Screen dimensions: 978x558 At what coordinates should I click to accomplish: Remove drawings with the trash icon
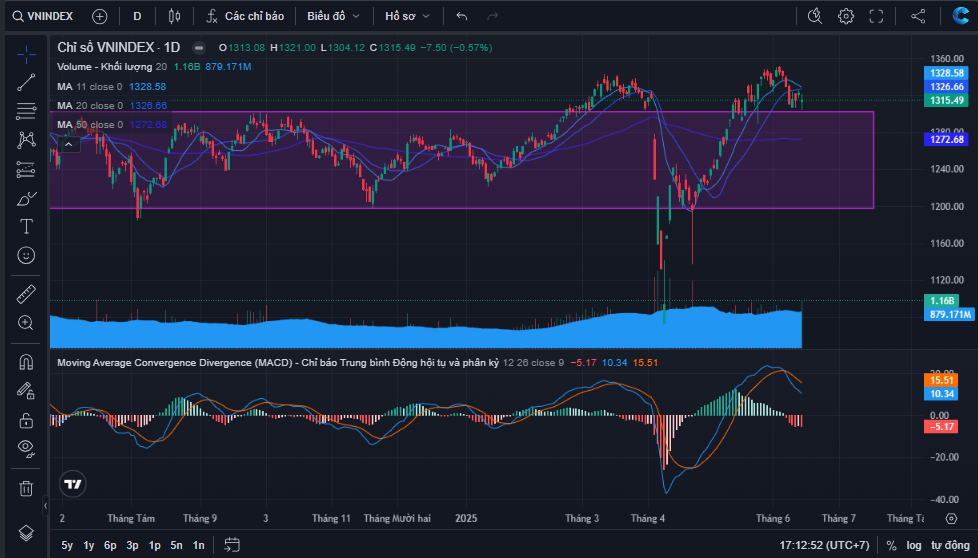coord(26,488)
